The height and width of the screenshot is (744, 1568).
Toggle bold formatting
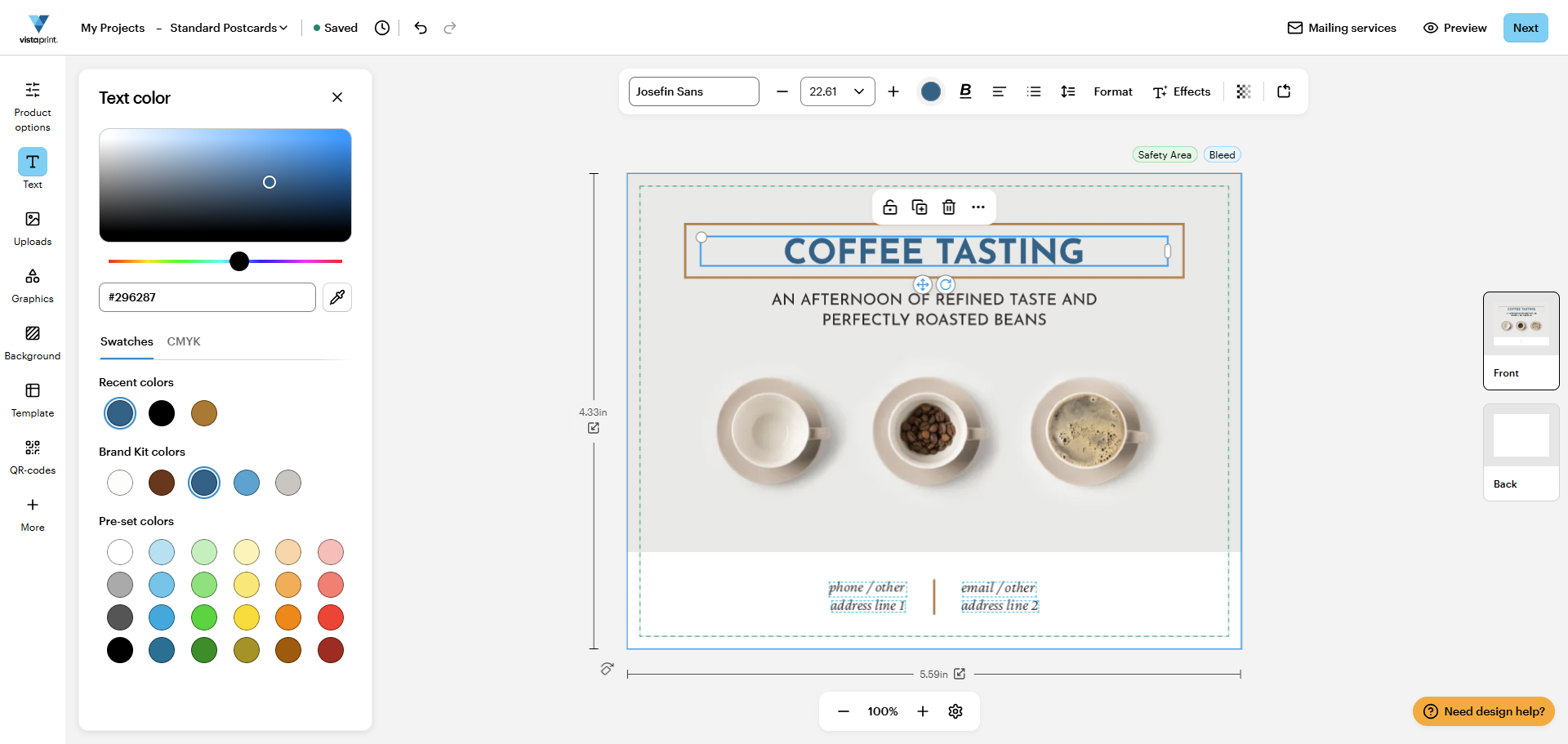pyautogui.click(x=965, y=91)
